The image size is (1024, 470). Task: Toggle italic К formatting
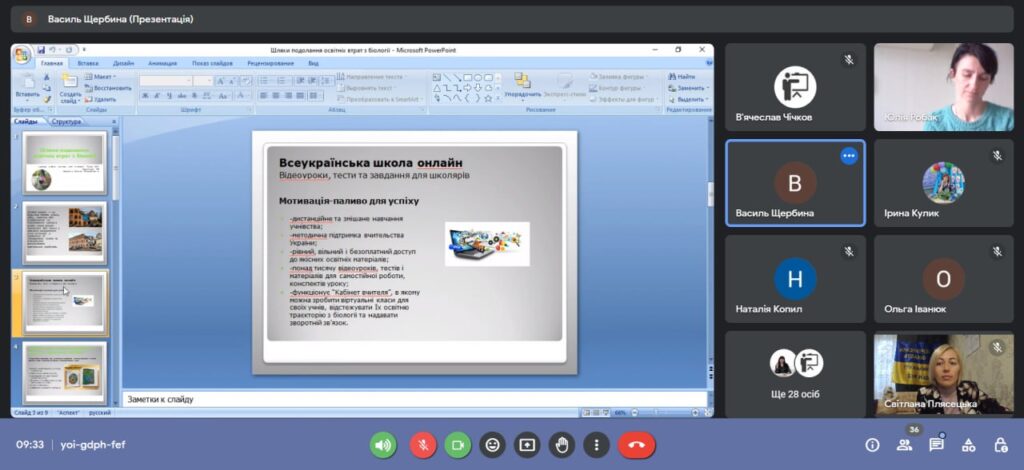157,96
